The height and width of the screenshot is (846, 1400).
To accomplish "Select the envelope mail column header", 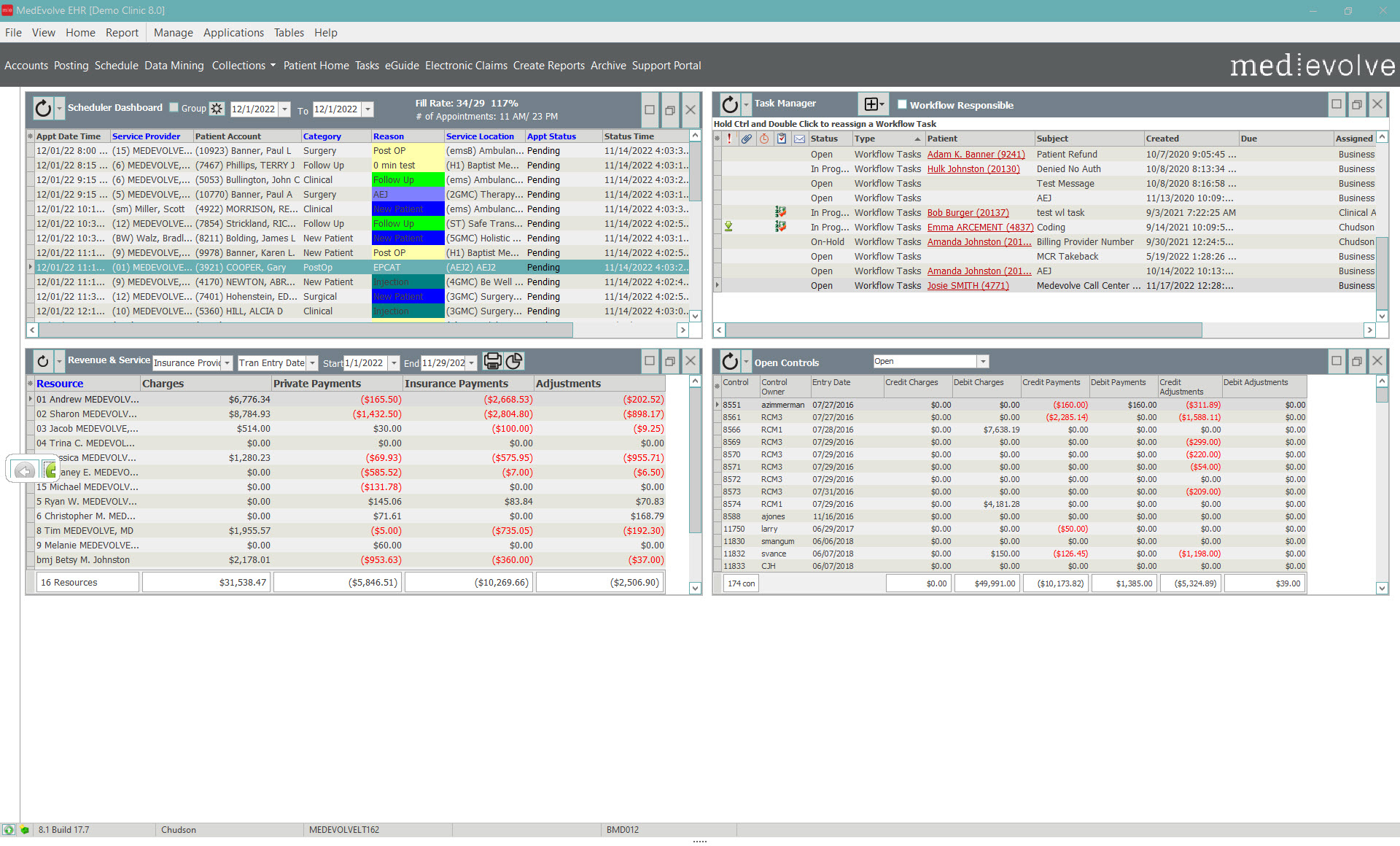I will tap(799, 139).
